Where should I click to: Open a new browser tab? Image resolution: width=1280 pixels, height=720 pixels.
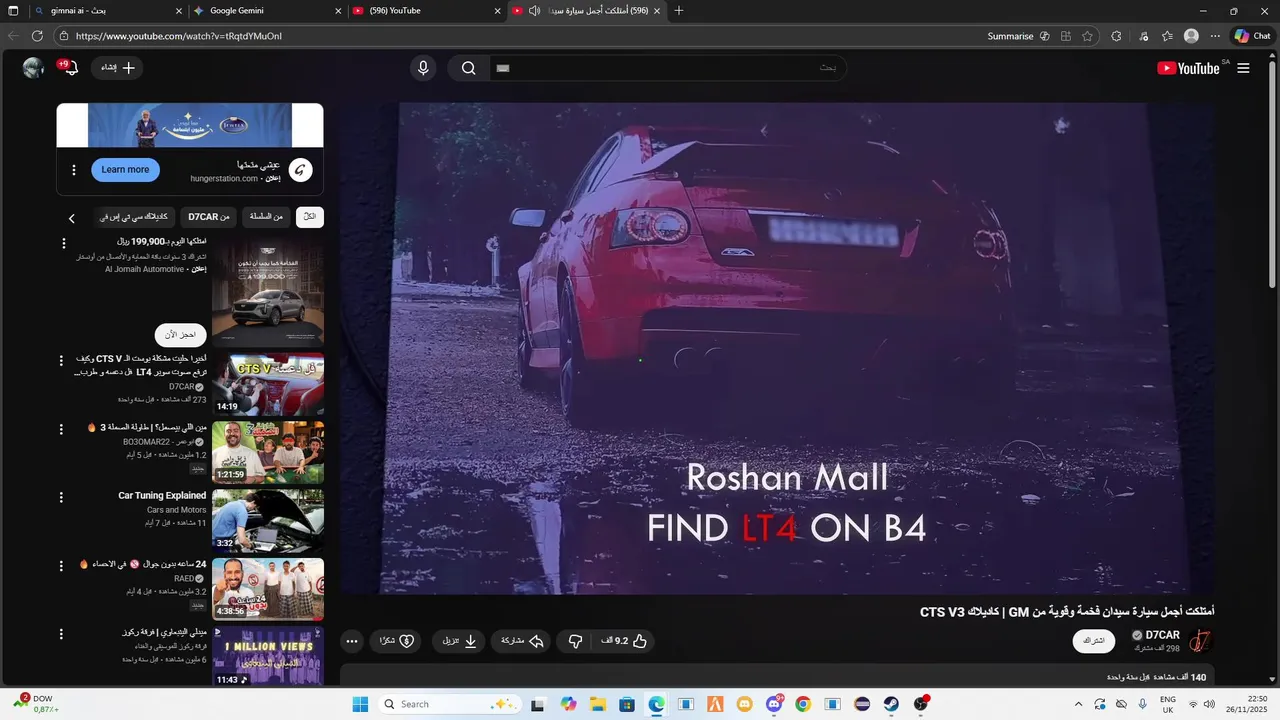click(x=679, y=11)
